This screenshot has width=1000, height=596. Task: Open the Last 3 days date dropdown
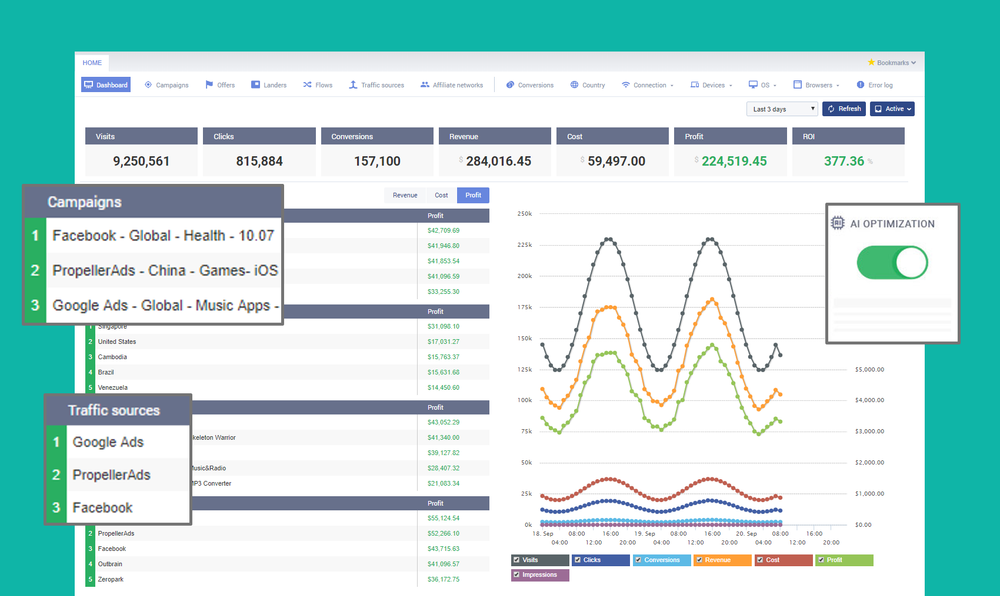pos(782,109)
